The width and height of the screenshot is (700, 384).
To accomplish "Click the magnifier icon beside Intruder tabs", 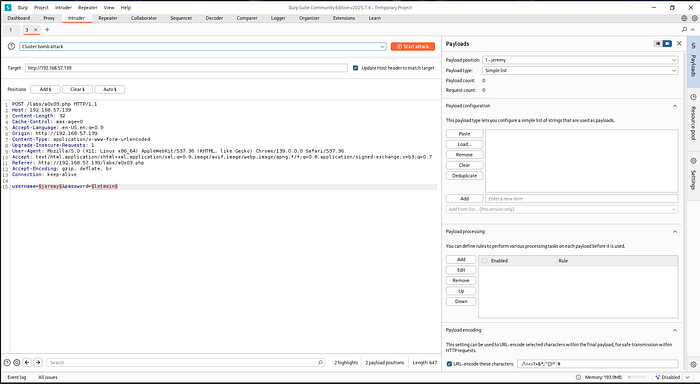I will point(684,29).
